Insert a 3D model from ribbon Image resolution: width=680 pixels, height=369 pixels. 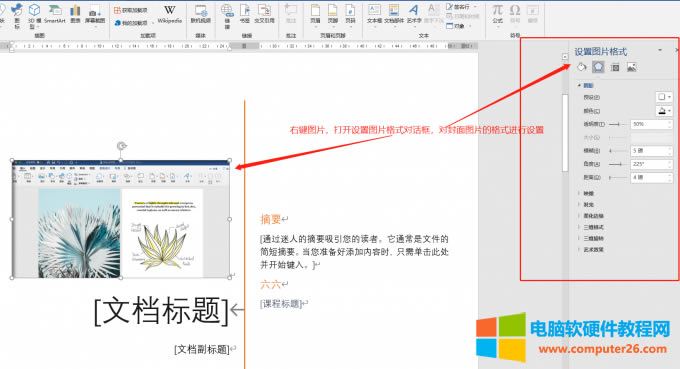(x=34, y=16)
